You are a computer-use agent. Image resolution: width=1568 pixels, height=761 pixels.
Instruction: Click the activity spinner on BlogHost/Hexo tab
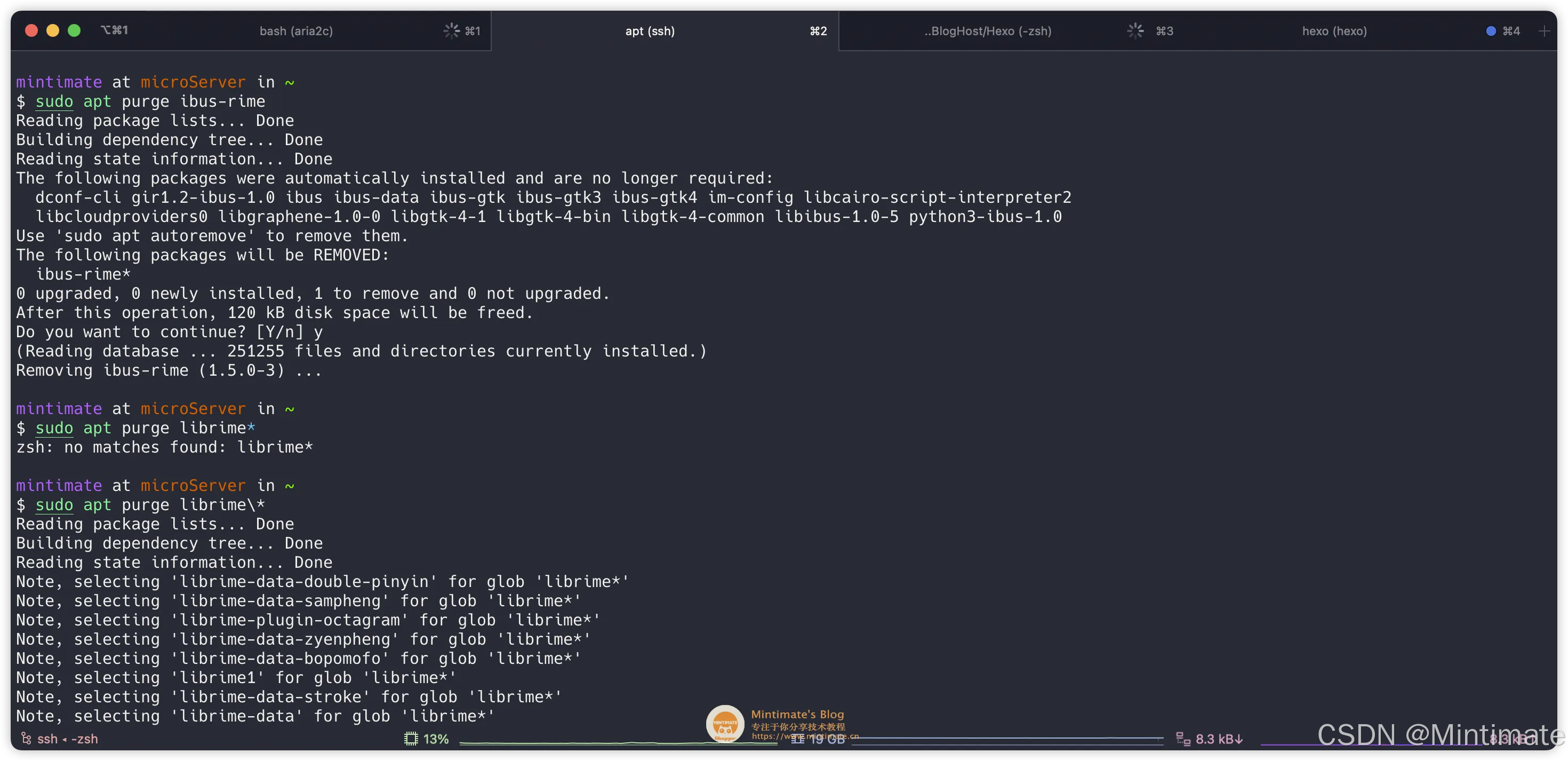pos(1135,30)
